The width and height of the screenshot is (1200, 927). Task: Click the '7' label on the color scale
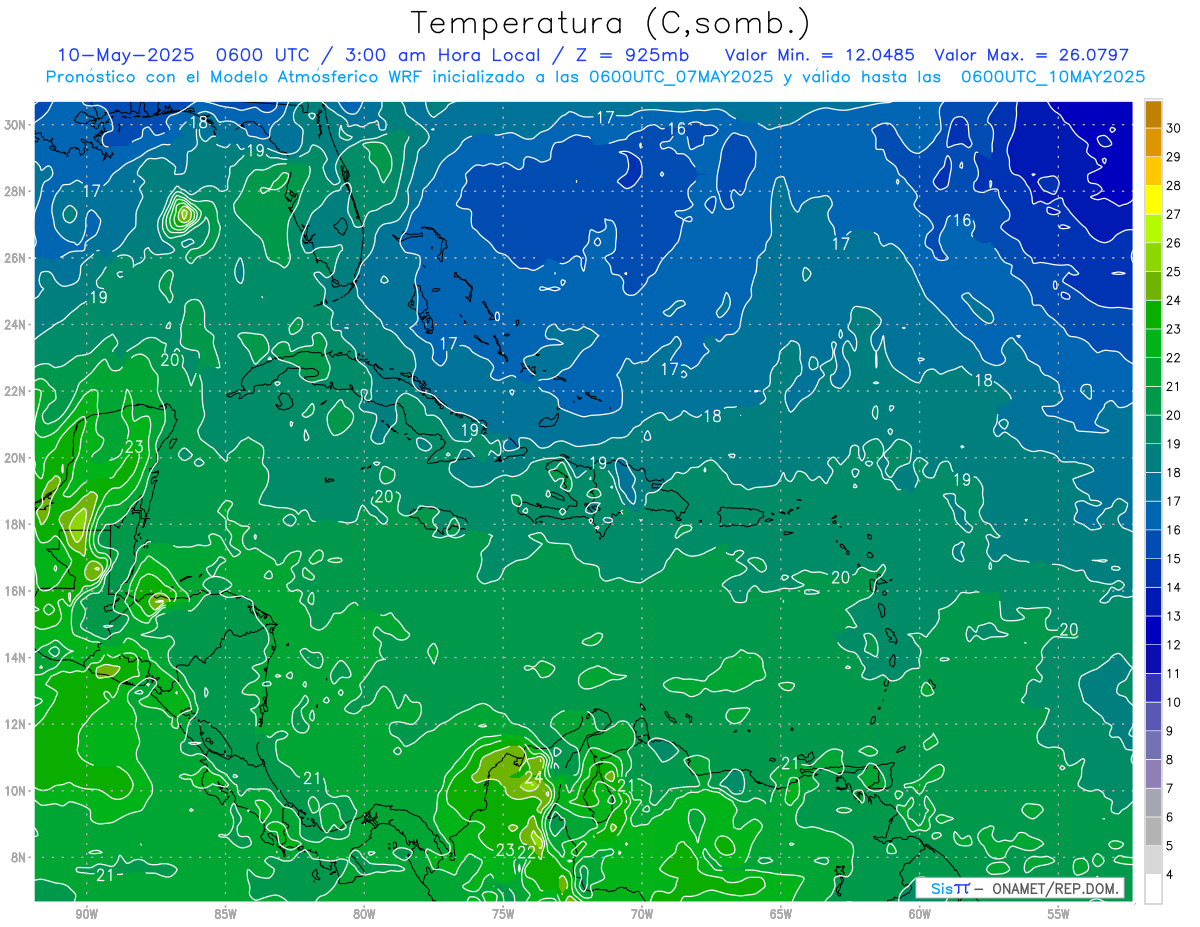[x=1170, y=789]
